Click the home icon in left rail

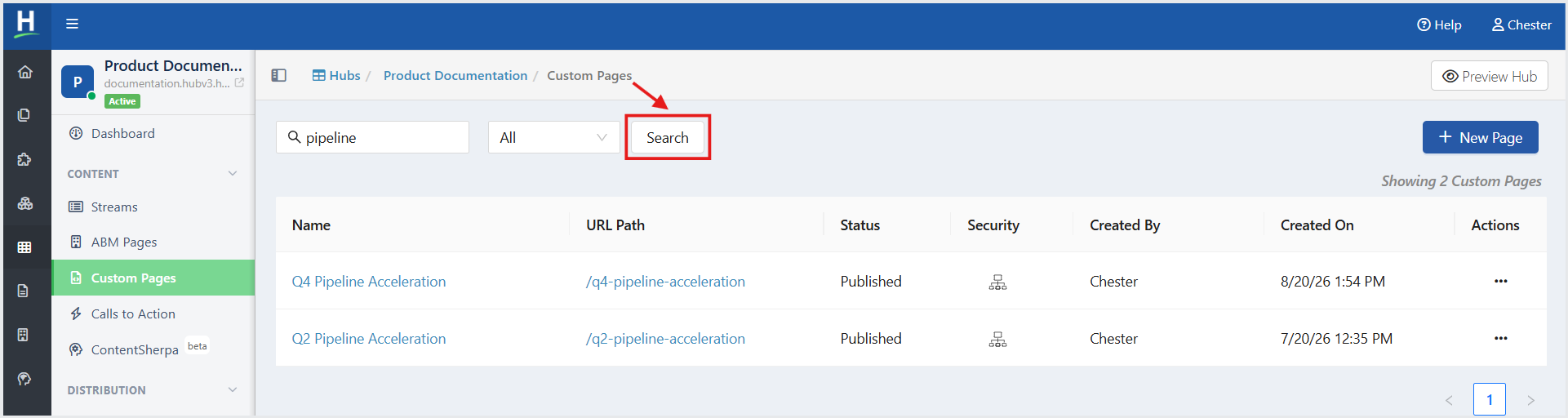25,72
